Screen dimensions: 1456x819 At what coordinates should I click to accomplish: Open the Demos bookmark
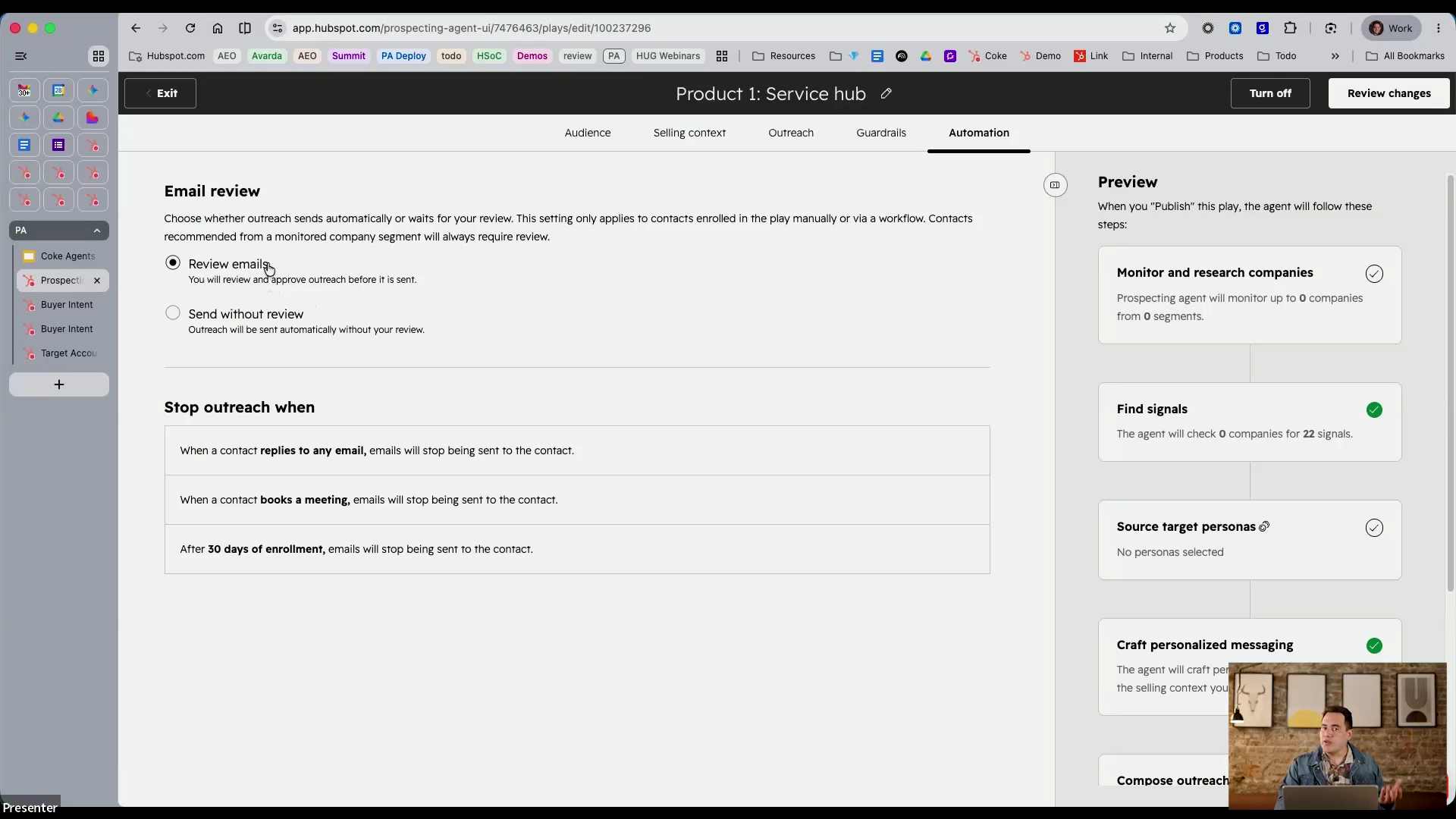532,56
